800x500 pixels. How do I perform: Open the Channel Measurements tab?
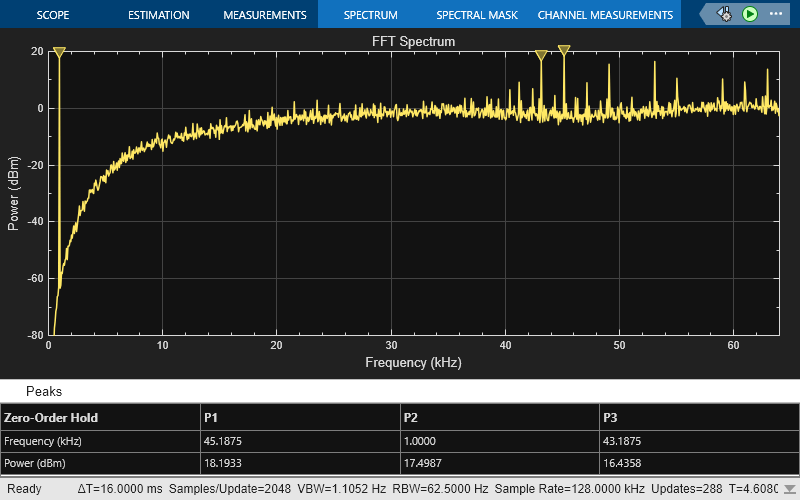(605, 15)
